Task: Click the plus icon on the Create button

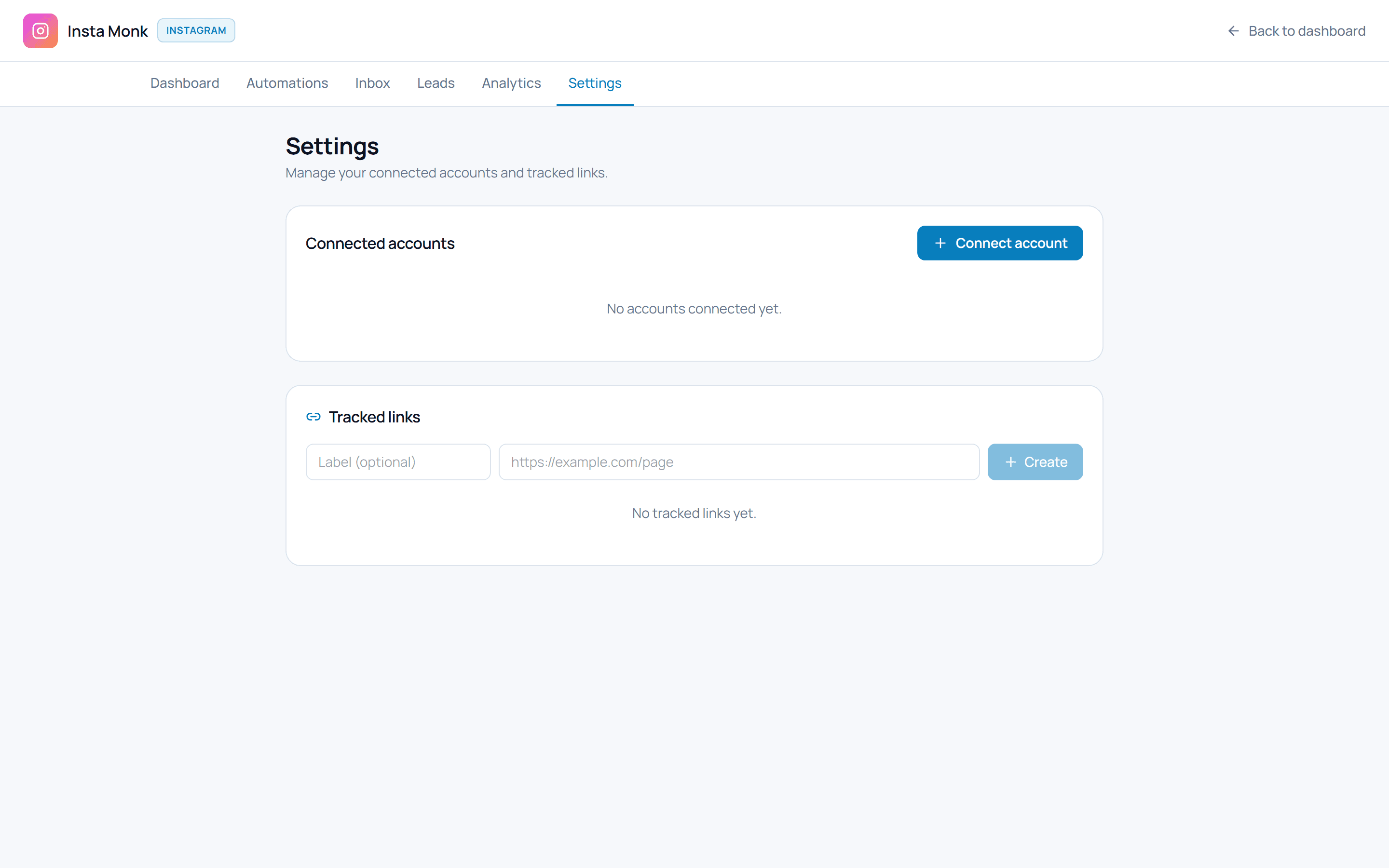Action: (x=1011, y=462)
